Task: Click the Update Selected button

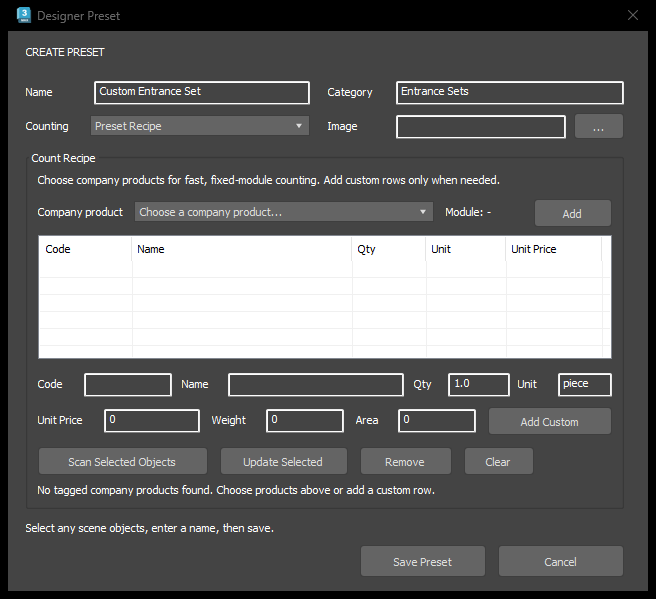Action: [284, 461]
